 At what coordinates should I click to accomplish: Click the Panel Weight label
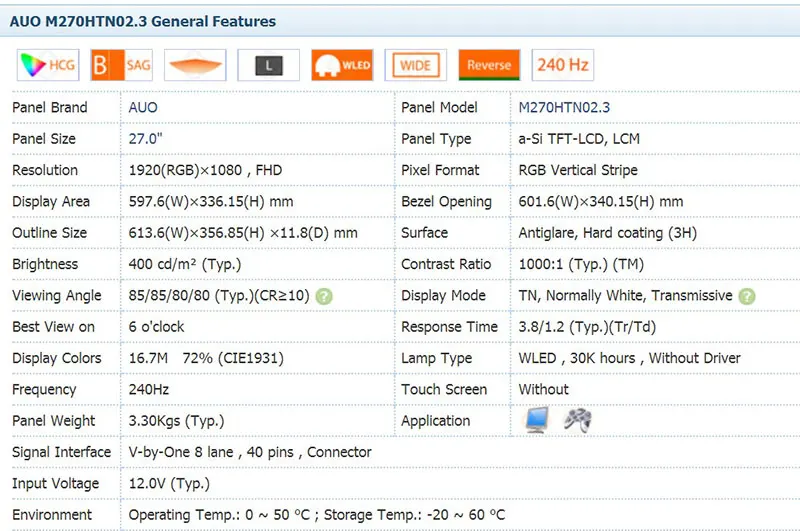coord(54,421)
